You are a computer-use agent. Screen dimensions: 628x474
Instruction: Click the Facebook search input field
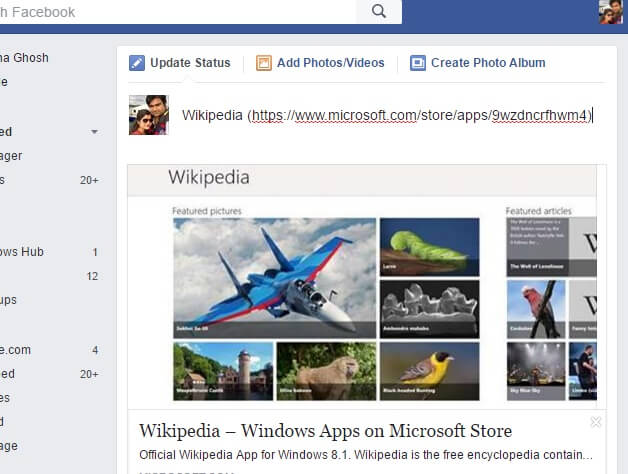point(178,12)
